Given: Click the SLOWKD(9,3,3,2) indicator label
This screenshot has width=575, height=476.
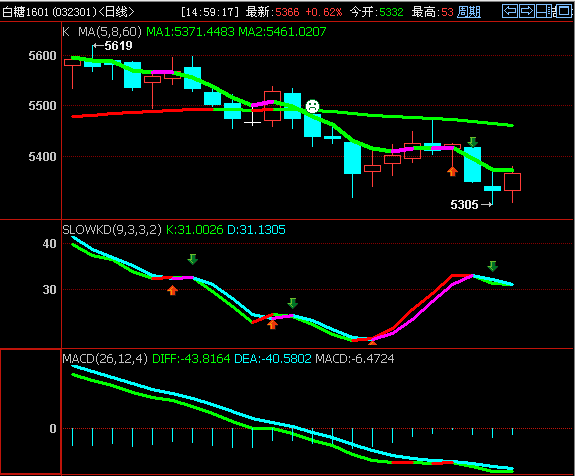Looking at the screenshot, I should [x=112, y=230].
